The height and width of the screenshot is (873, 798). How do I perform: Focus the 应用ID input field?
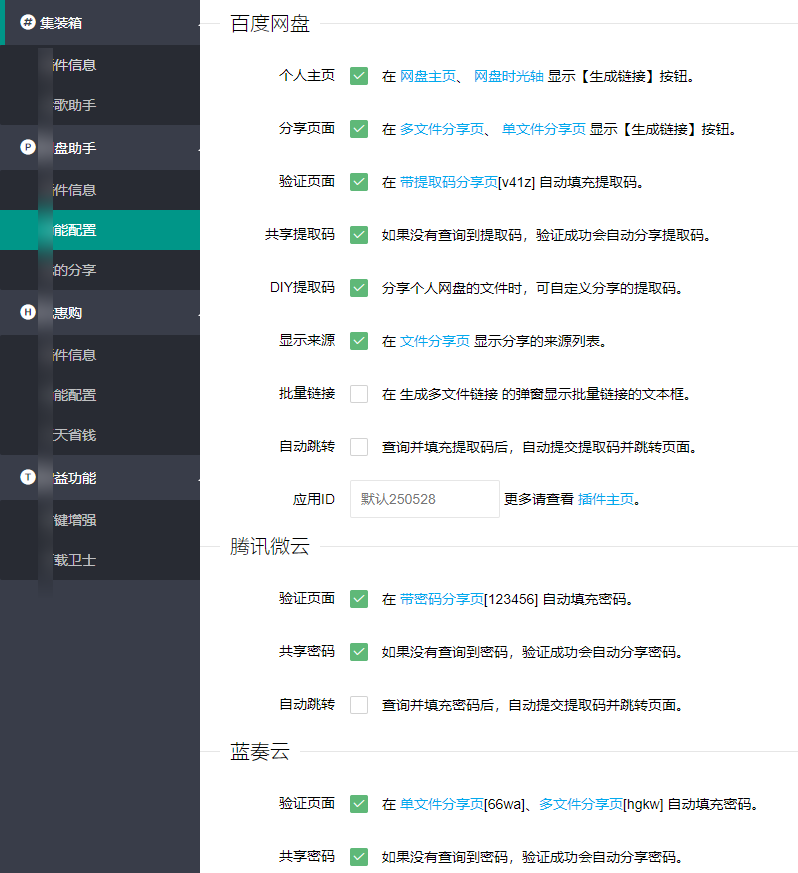424,499
